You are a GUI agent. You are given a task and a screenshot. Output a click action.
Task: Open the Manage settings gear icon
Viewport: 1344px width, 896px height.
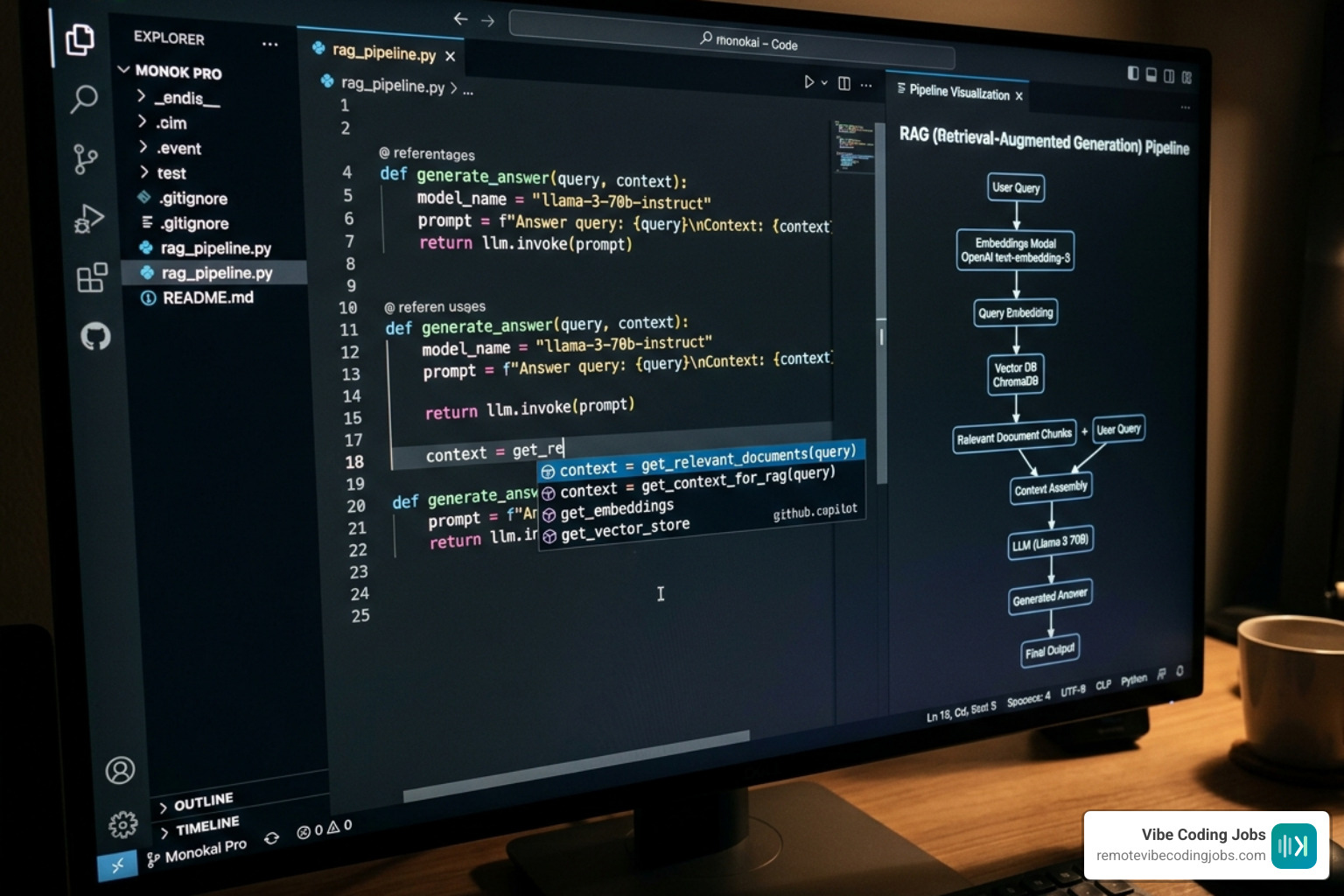coord(122,824)
